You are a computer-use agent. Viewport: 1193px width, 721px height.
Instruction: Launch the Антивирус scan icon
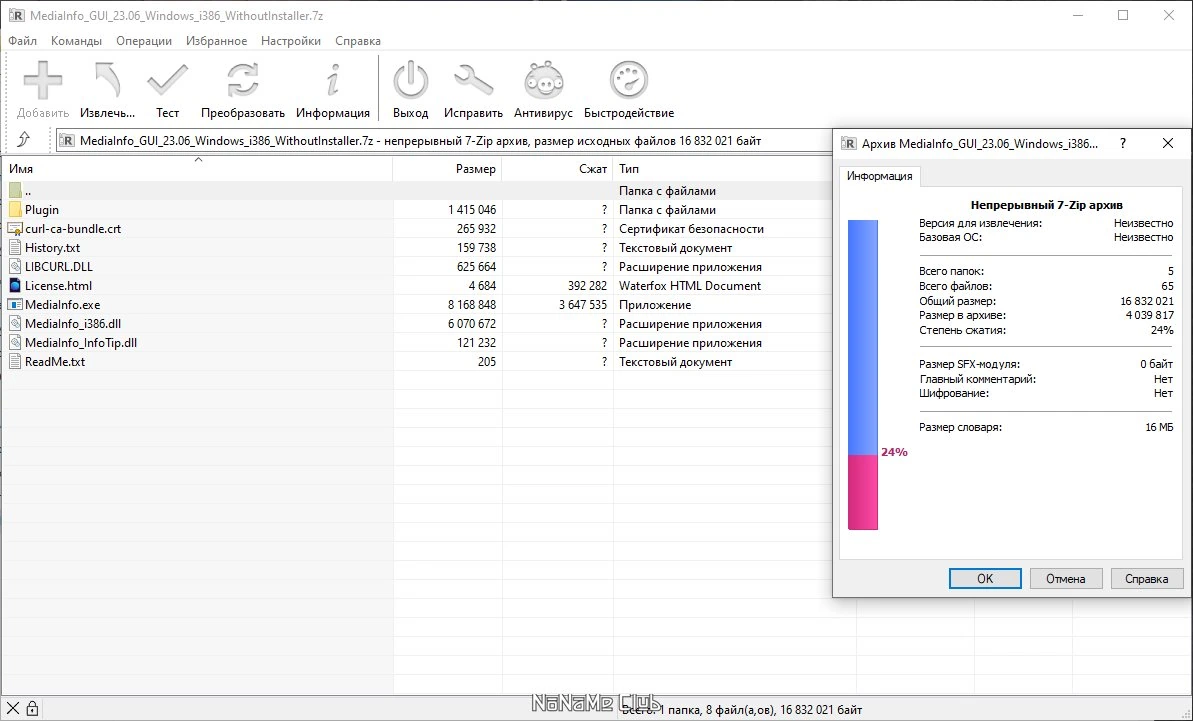[543, 81]
